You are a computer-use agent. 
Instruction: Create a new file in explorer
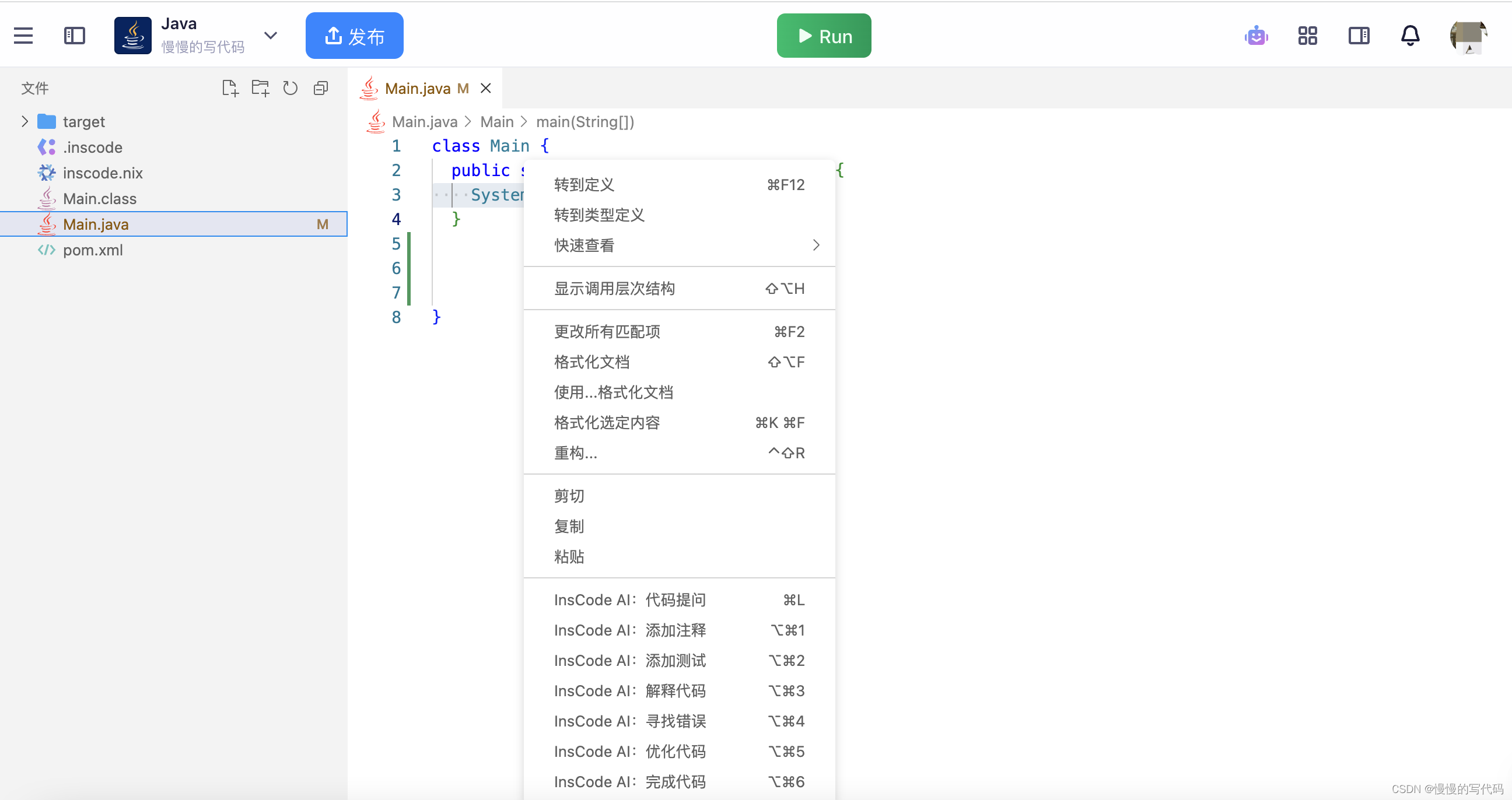230,88
